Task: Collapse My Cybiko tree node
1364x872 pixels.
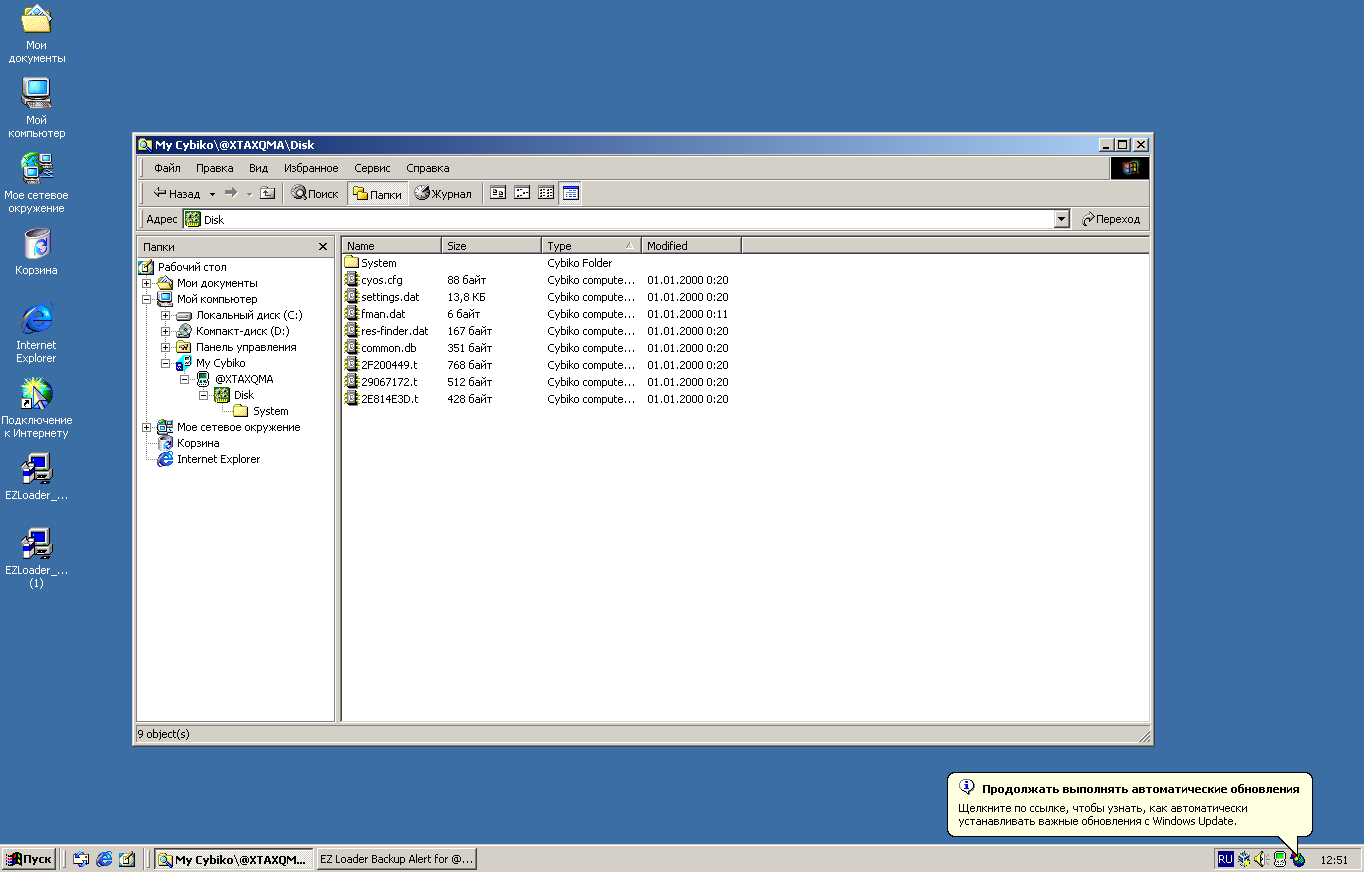Action: tap(165, 363)
